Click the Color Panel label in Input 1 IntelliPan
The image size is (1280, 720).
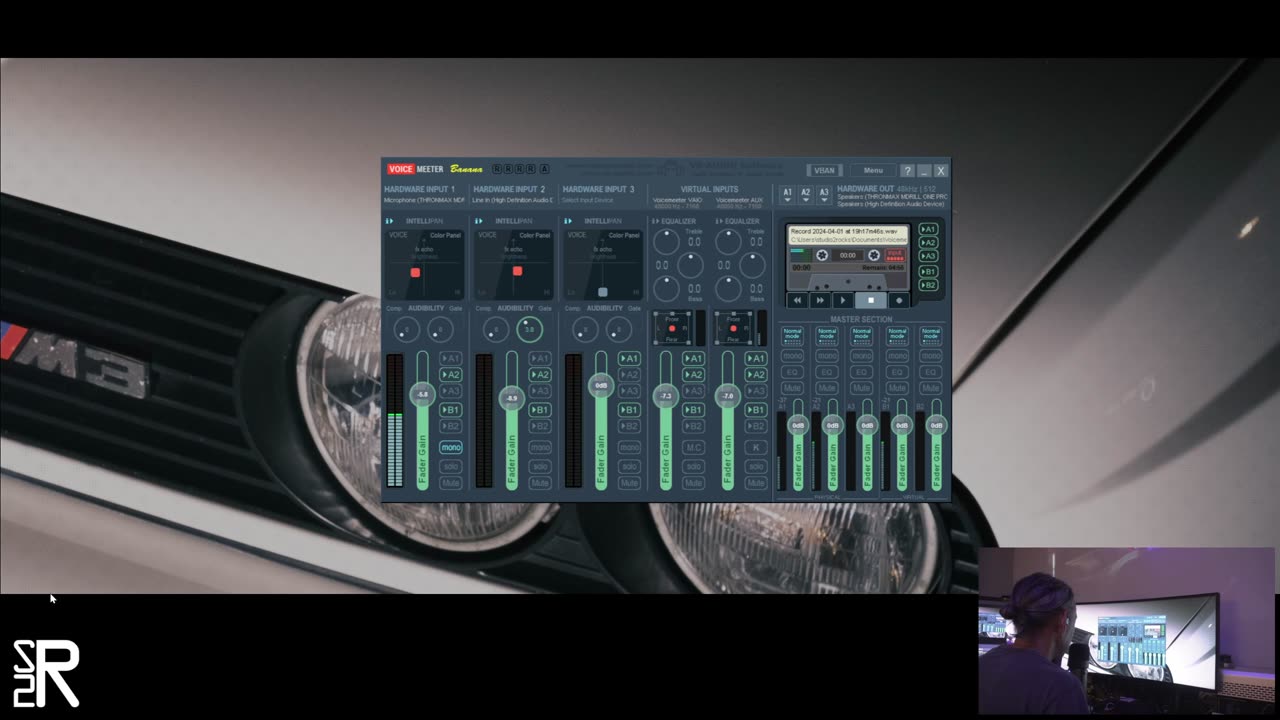point(445,235)
